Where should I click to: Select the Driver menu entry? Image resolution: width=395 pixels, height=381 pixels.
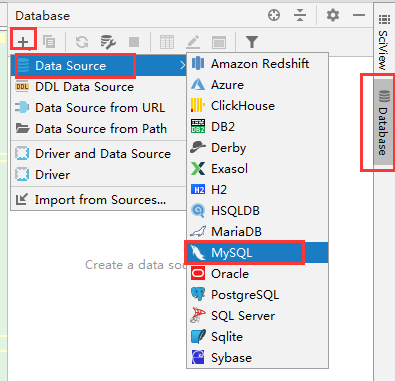pos(99,175)
